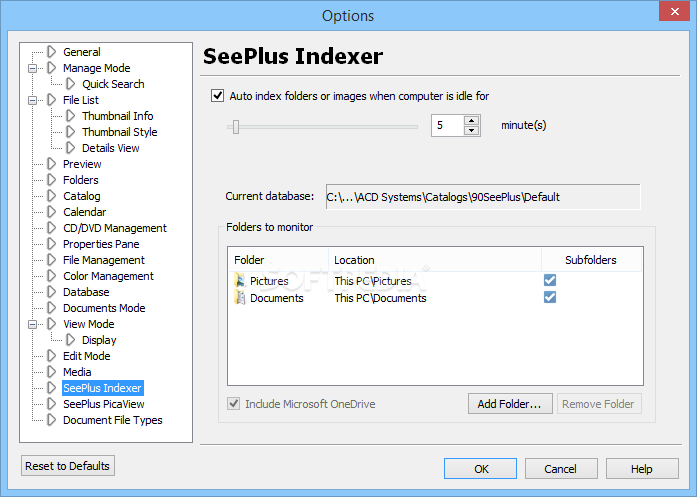This screenshot has width=697, height=497.
Task: Open Details View settings
Action: (x=111, y=148)
